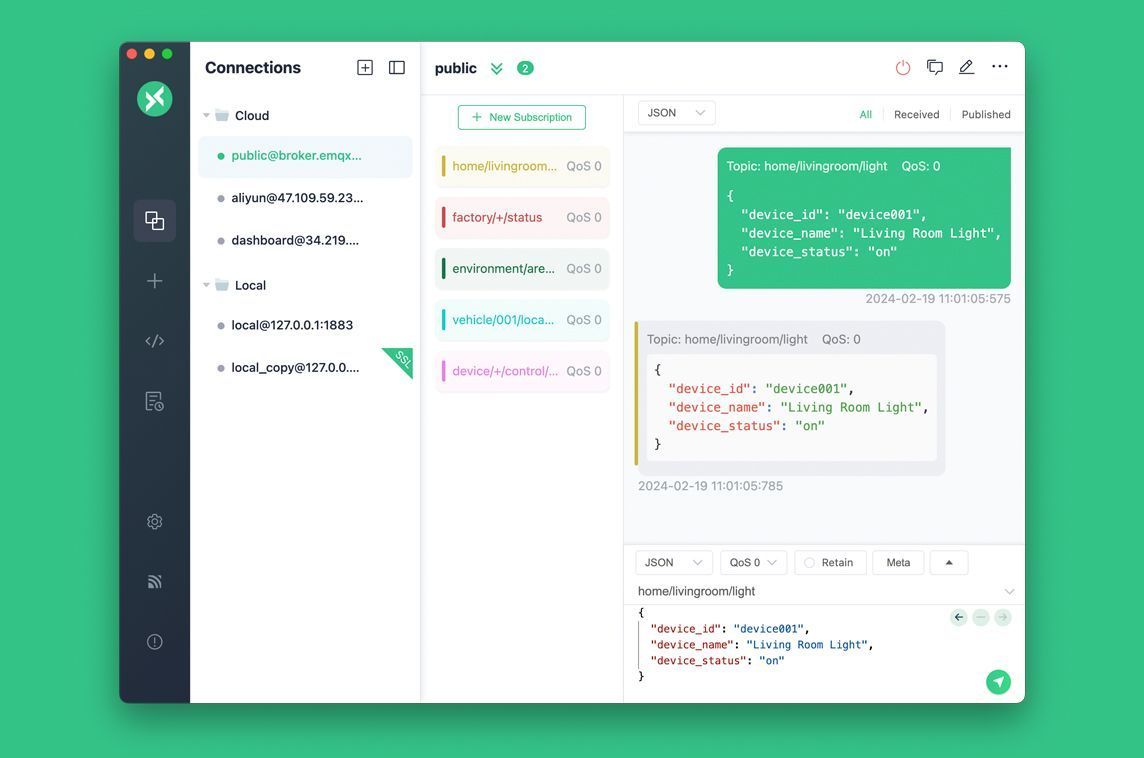
Task: Add new connection with plus-square icon
Action: click(365, 68)
